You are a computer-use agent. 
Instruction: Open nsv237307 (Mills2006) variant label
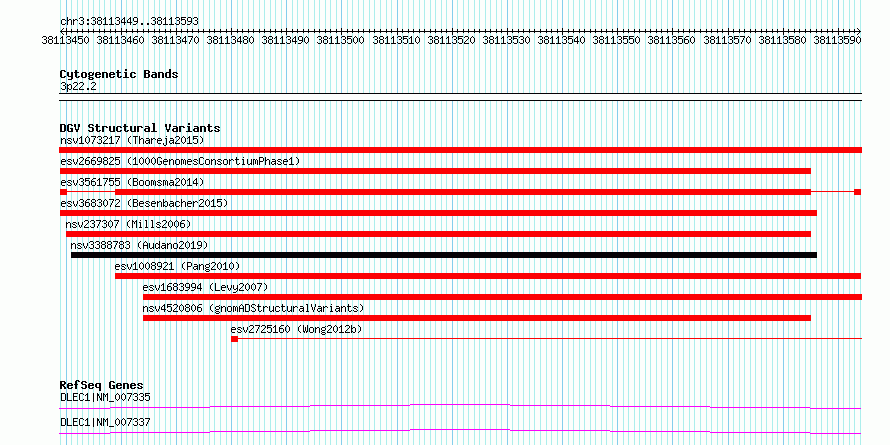[x=128, y=224]
